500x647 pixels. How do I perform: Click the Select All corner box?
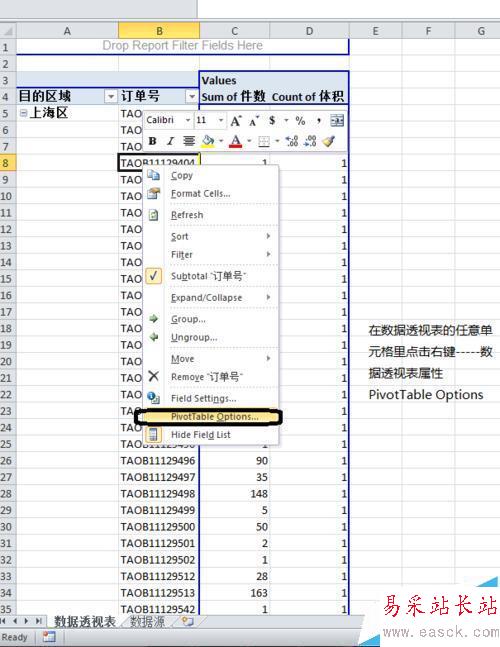[x=8, y=31]
